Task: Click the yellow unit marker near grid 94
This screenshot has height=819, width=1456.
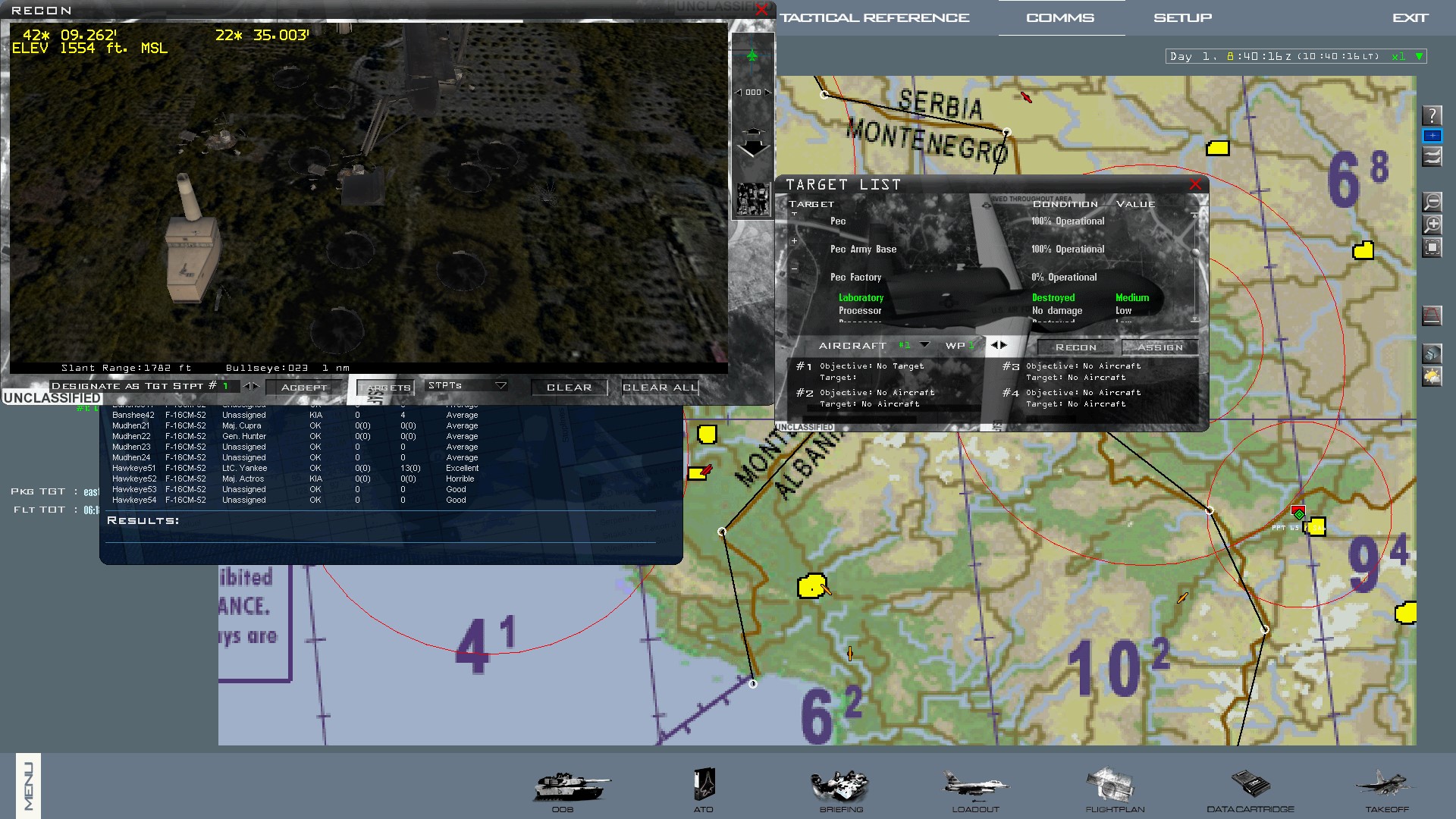Action: click(x=1316, y=527)
